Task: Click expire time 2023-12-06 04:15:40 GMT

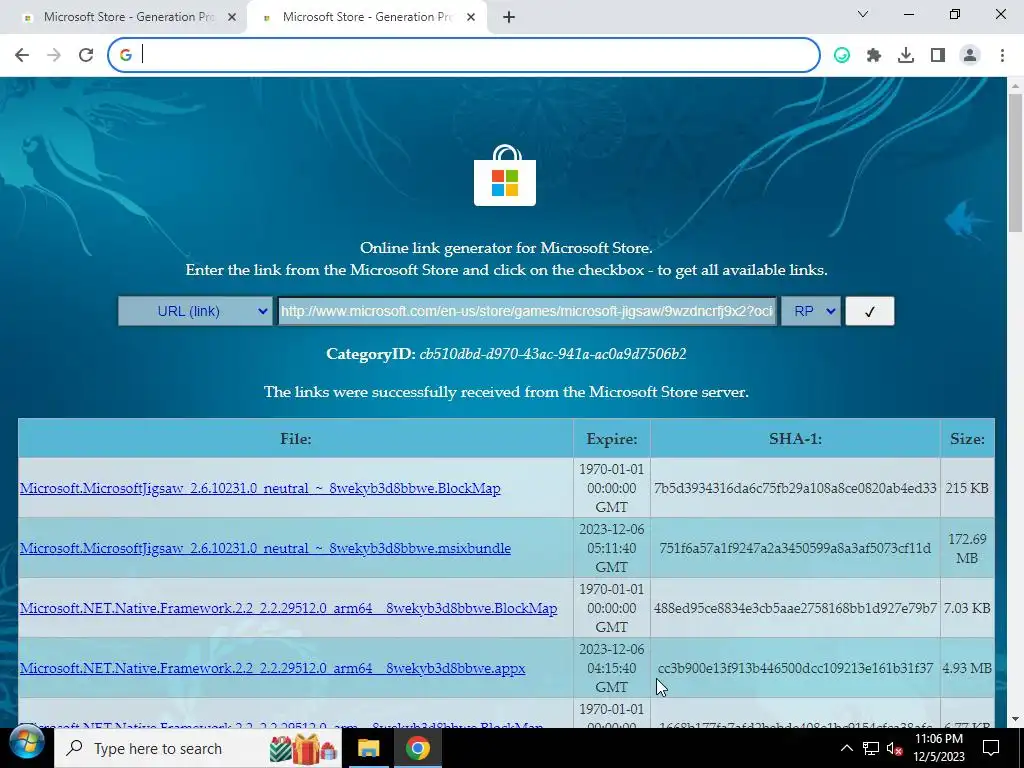Action: tap(611, 668)
